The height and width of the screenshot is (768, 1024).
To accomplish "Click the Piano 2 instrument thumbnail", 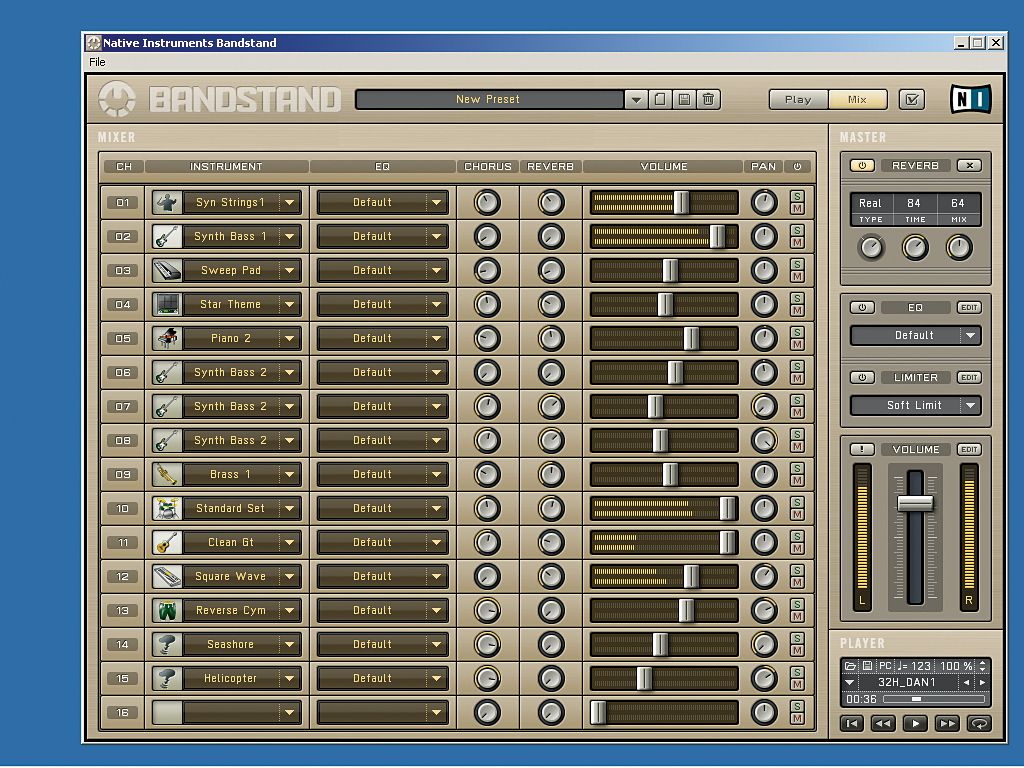I will [167, 338].
